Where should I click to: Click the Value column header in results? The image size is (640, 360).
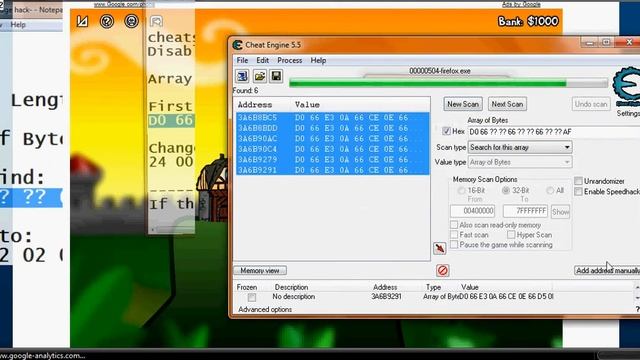[307, 105]
